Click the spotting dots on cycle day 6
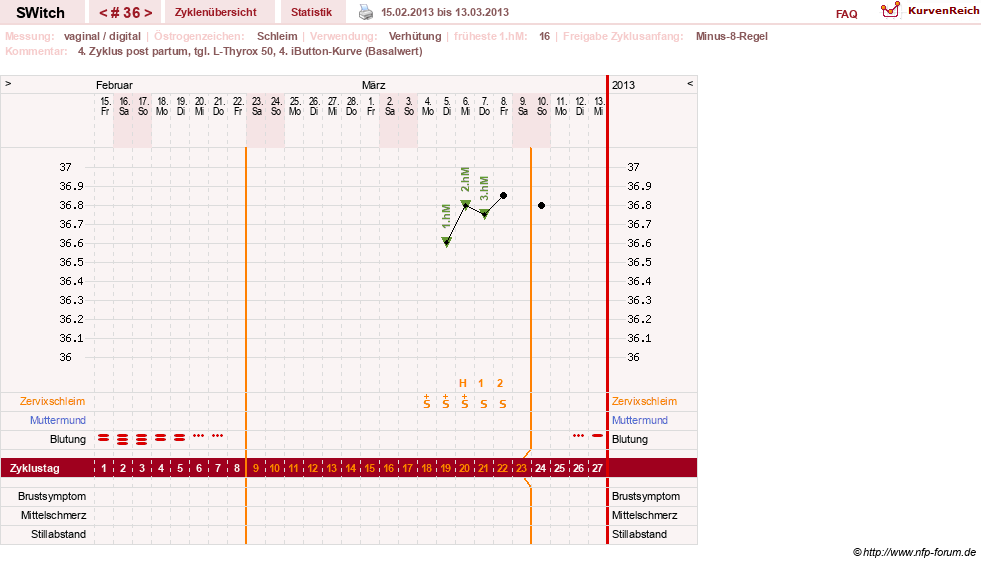The width and height of the screenshot is (981, 564). pos(198,435)
